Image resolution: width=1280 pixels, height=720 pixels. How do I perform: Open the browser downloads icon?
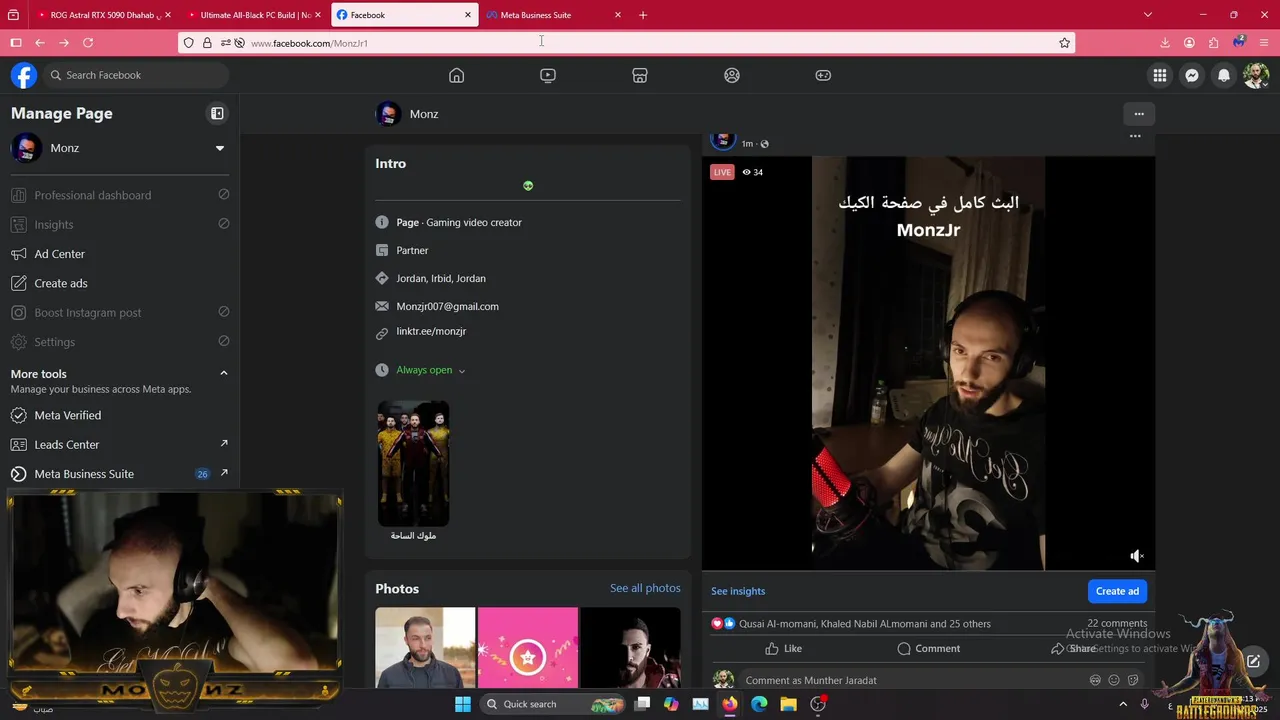(1165, 43)
